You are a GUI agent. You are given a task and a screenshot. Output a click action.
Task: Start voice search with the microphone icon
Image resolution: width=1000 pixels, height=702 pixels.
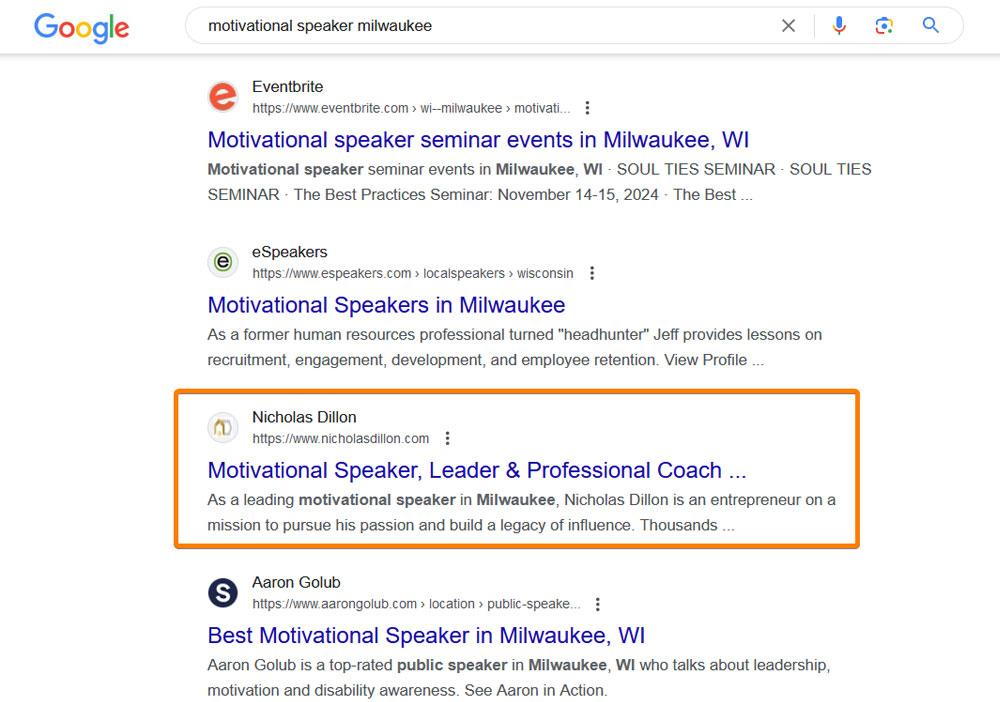pyautogui.click(x=839, y=26)
